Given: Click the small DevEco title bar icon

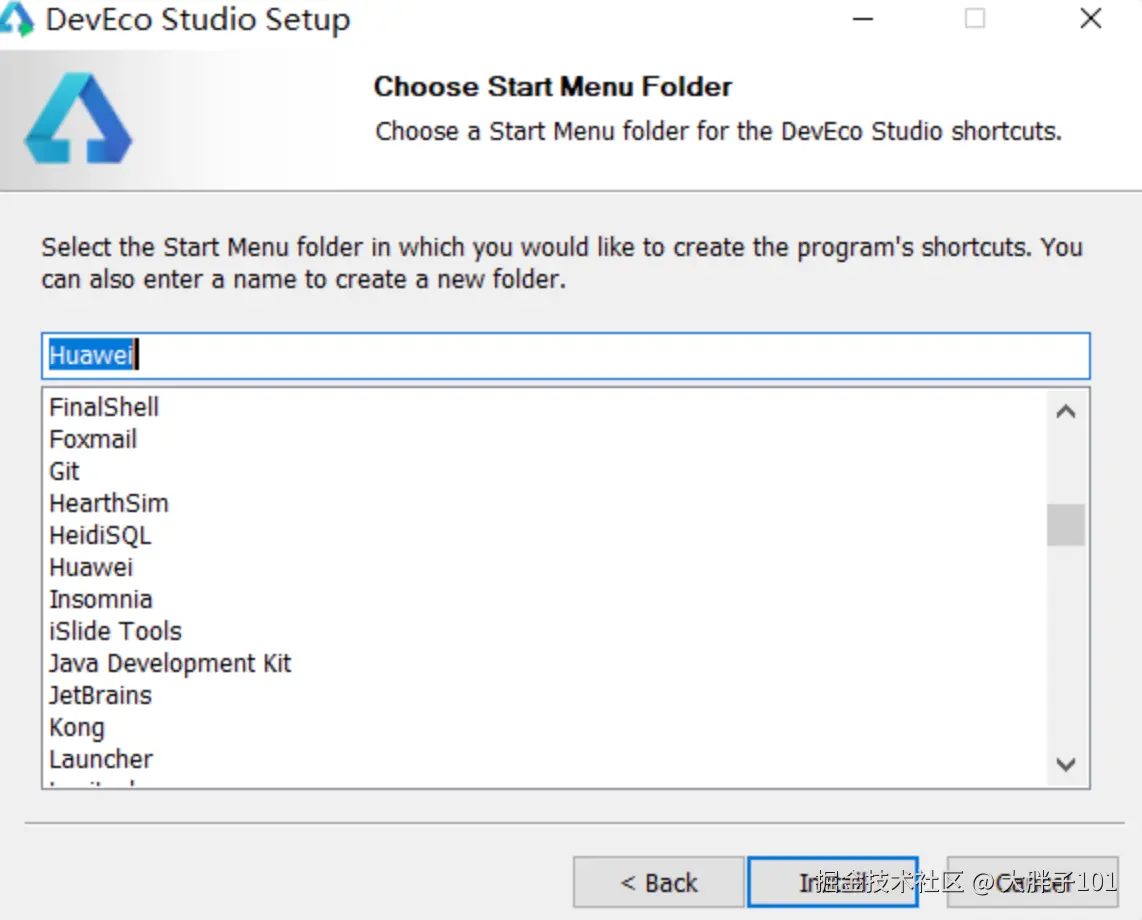Looking at the screenshot, I should pyautogui.click(x=17, y=20).
